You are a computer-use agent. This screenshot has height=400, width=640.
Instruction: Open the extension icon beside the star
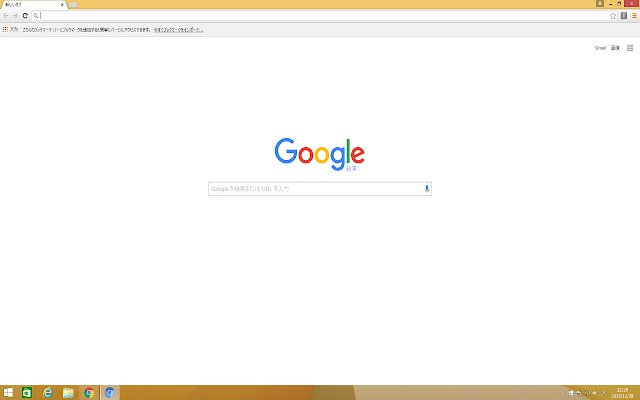coord(624,16)
